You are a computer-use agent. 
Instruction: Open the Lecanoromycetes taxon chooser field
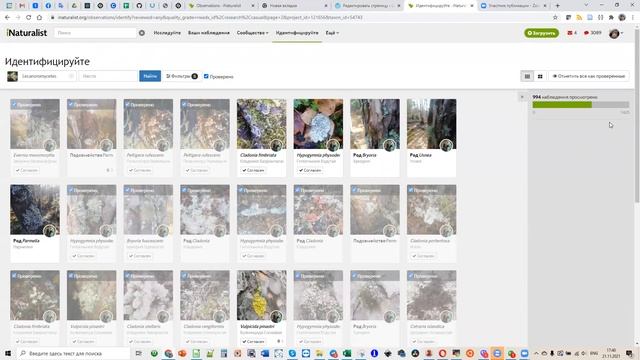click(x=47, y=76)
